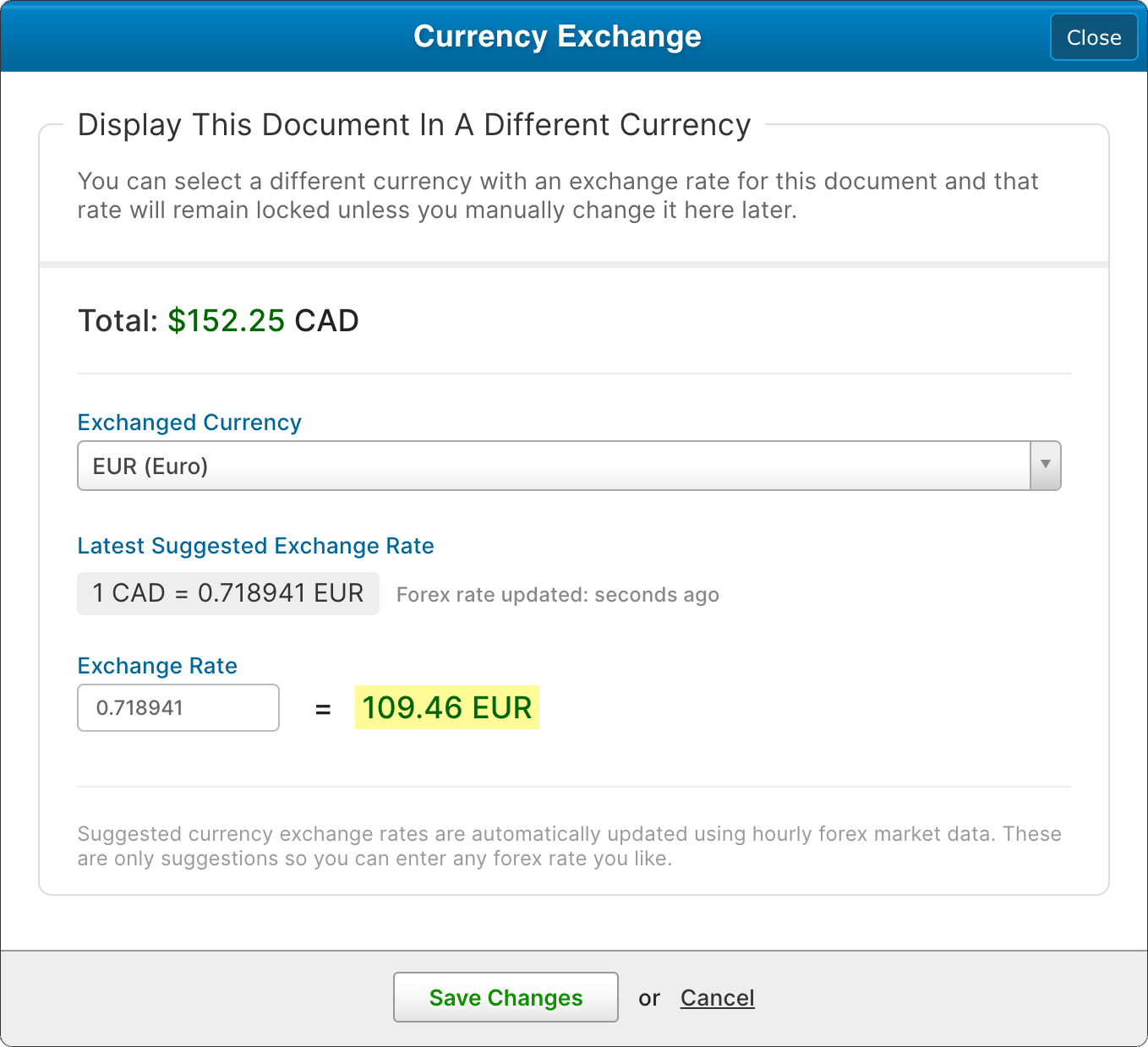Click the Close button in header

tap(1093, 37)
